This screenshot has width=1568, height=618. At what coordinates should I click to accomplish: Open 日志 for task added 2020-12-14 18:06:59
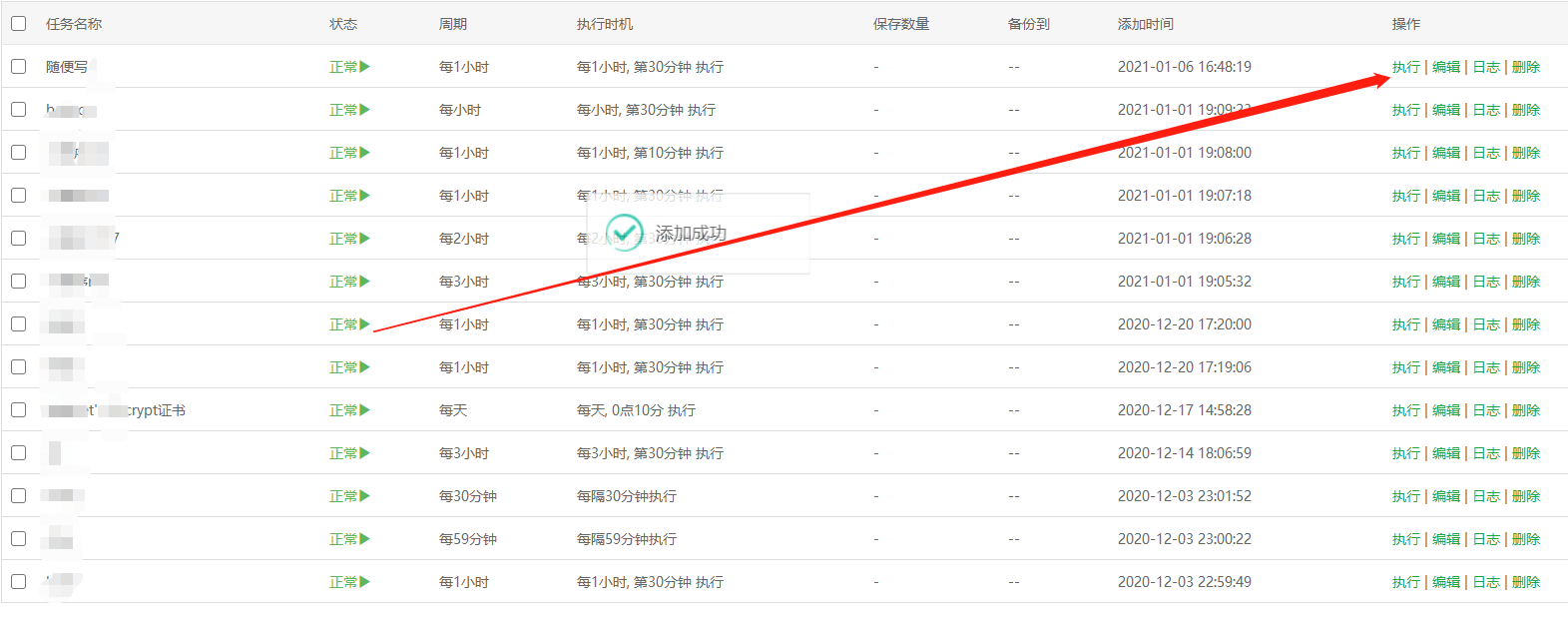[x=1486, y=453]
